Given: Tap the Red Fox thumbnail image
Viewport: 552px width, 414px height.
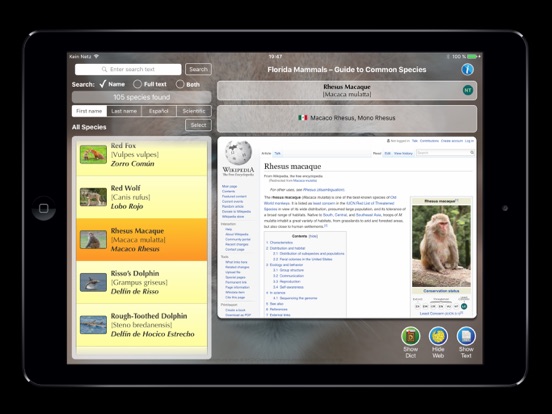Looking at the screenshot, I should click(93, 155).
